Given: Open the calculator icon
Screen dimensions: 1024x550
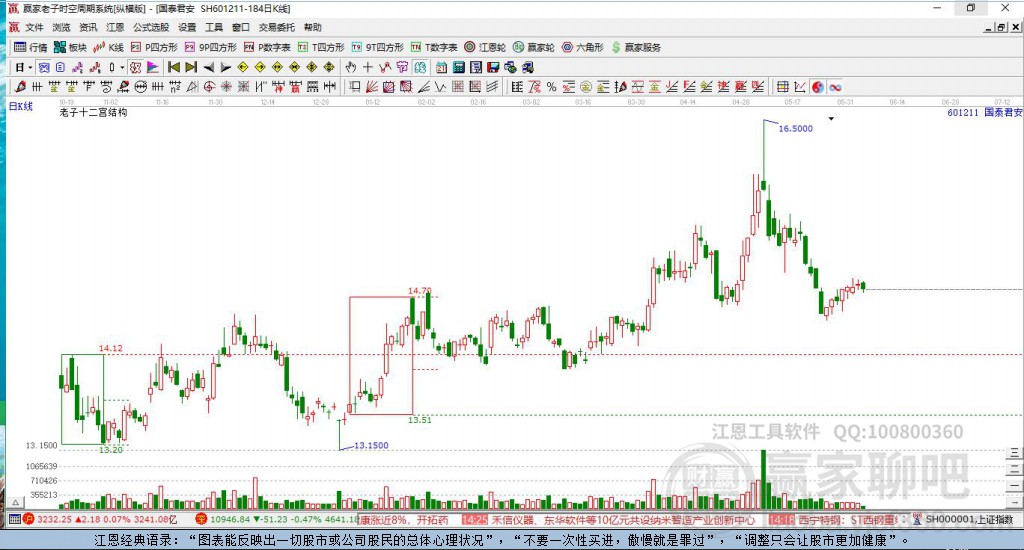Looking at the screenshot, I should click(x=458, y=67).
